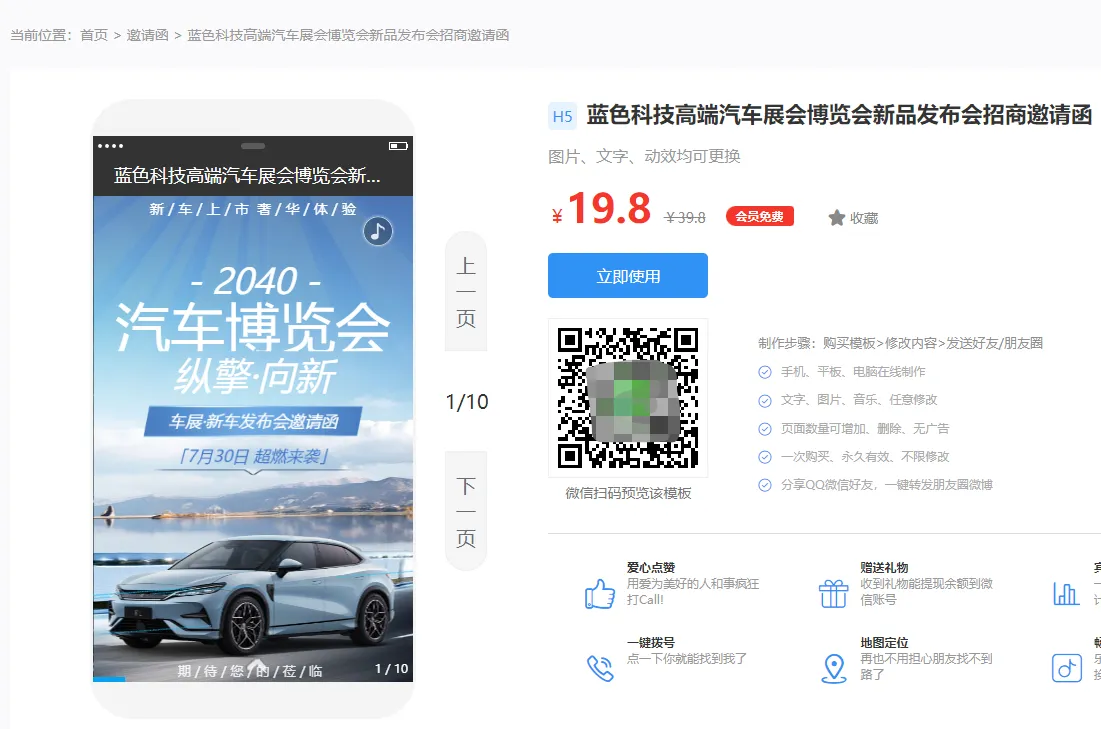Viewport: 1101px width, 729px height.
Task: Click the up-arrow swipe icon at preview bottom
Action: 257,667
